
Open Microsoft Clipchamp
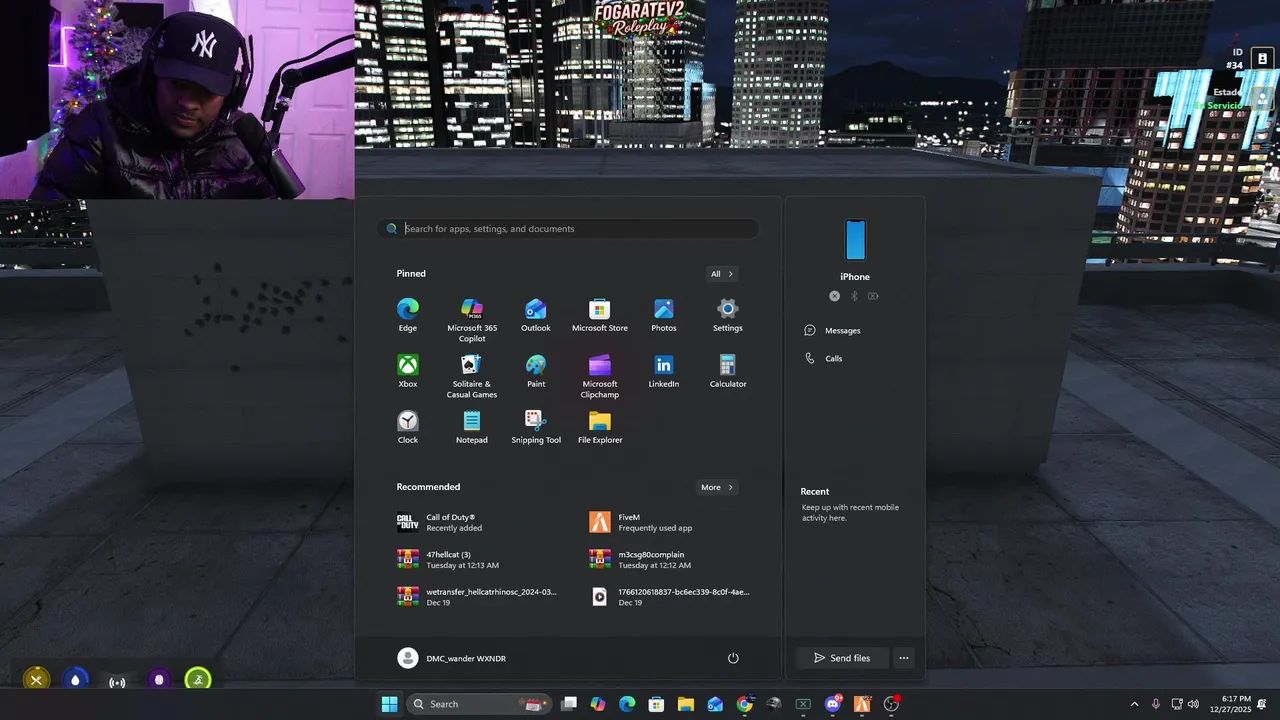pyautogui.click(x=600, y=376)
